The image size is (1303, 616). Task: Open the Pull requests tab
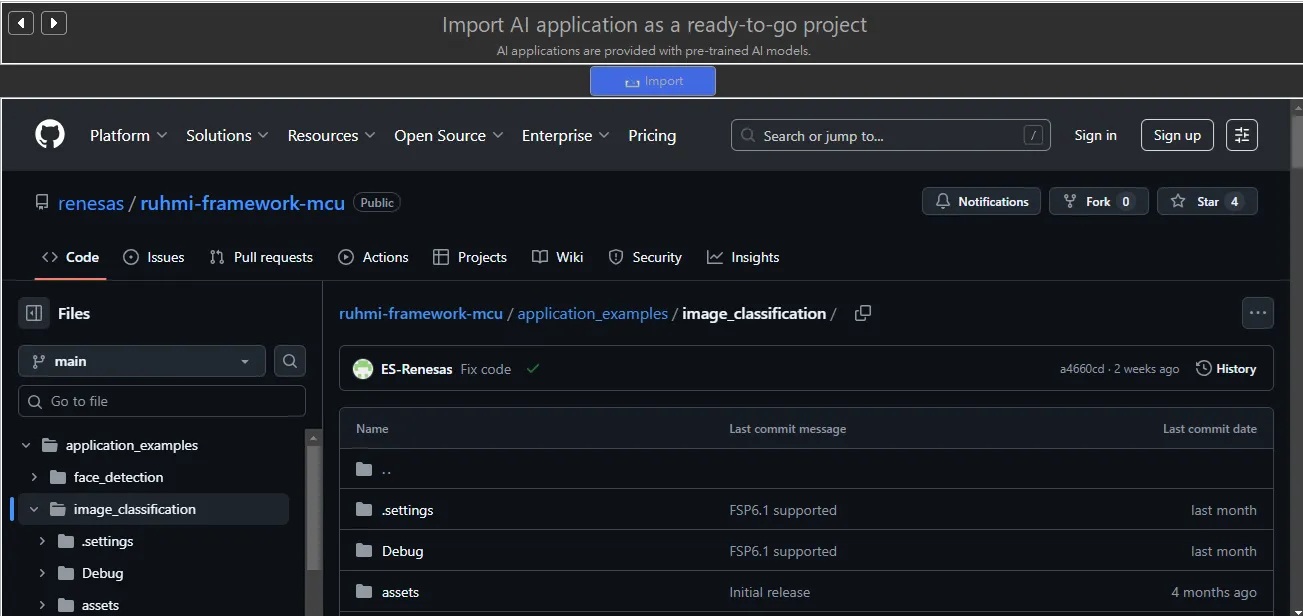[261, 257]
